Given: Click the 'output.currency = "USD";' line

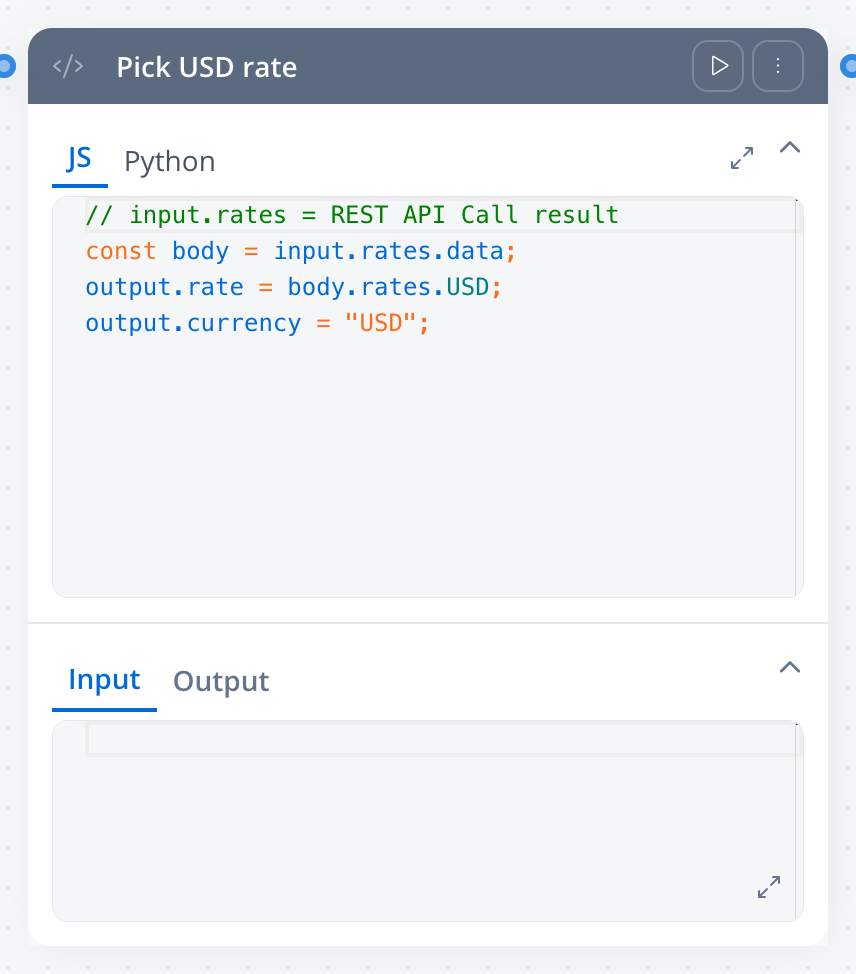Looking at the screenshot, I should click(257, 323).
